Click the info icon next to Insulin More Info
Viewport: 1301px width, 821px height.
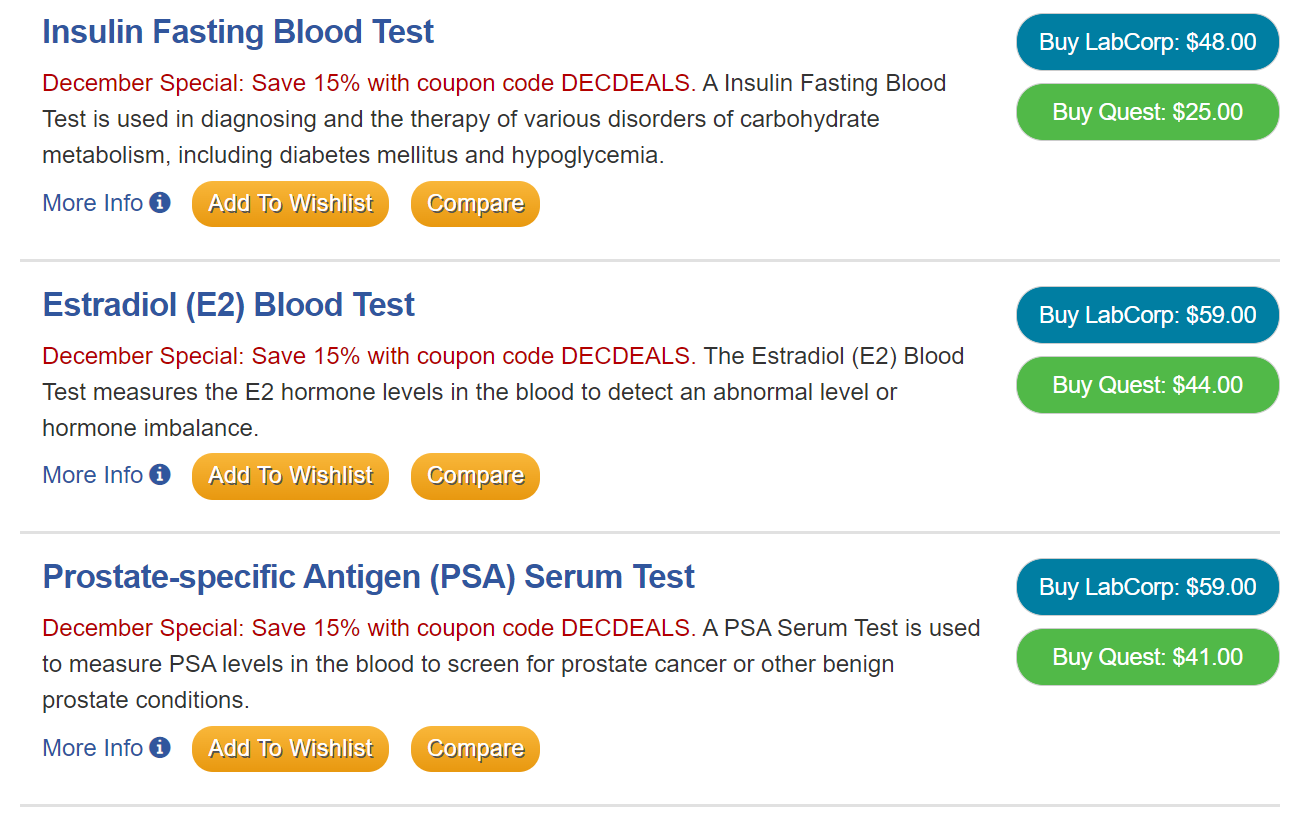[160, 203]
